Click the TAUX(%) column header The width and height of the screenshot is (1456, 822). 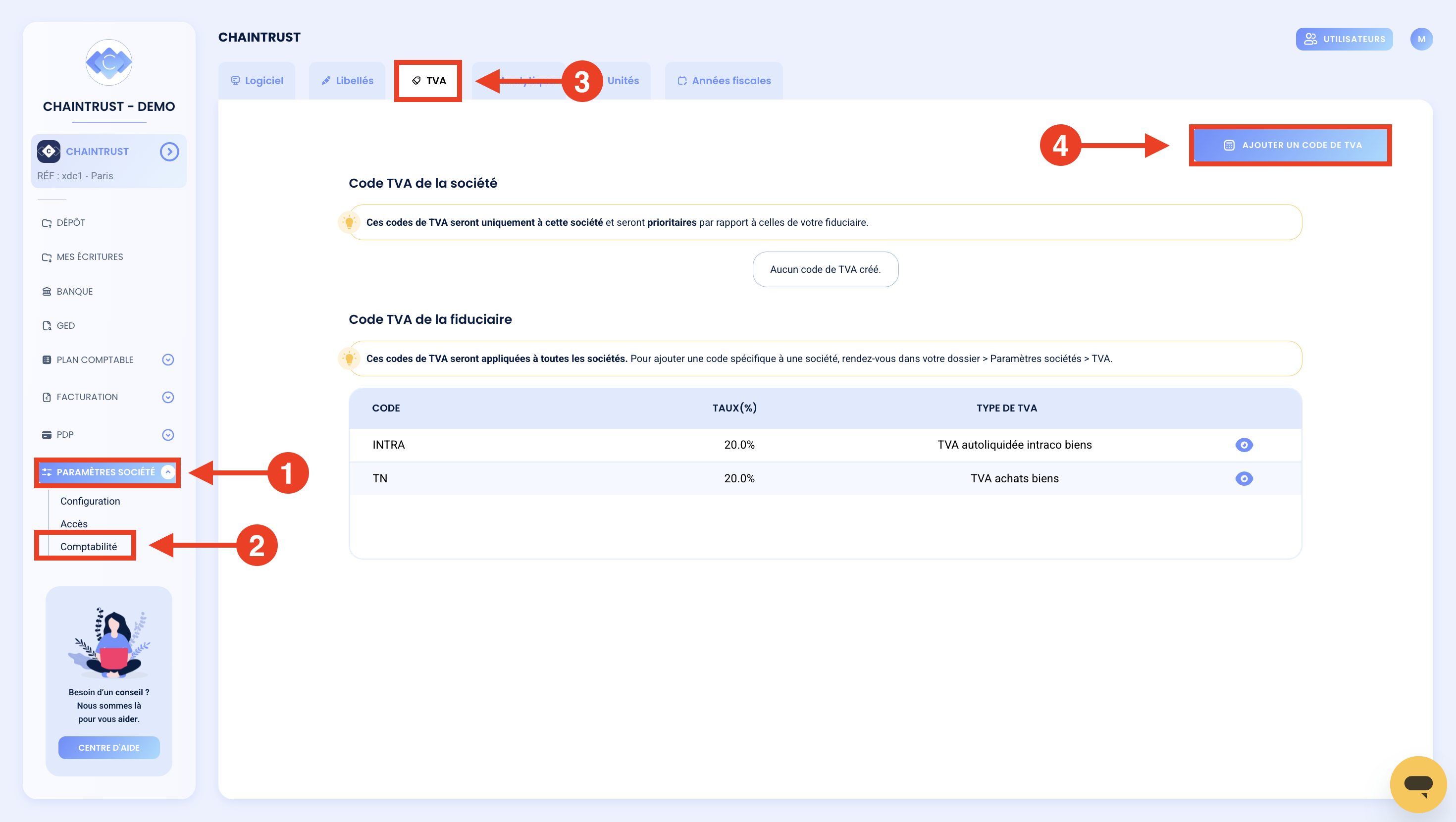click(x=734, y=408)
